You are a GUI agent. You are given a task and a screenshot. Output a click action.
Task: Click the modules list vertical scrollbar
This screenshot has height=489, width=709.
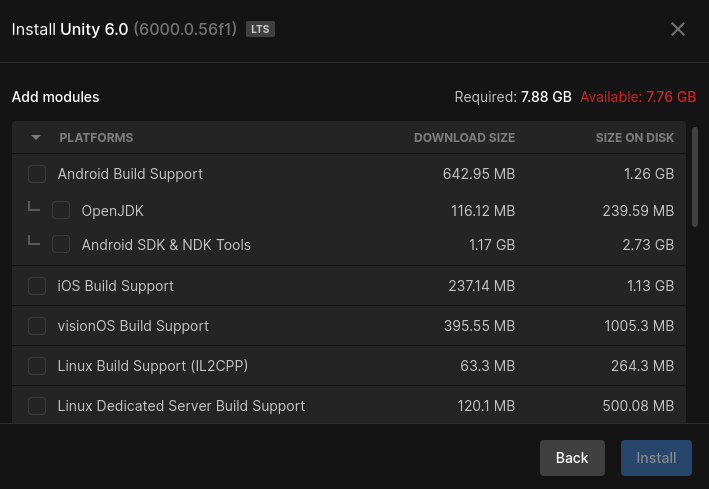(x=695, y=175)
